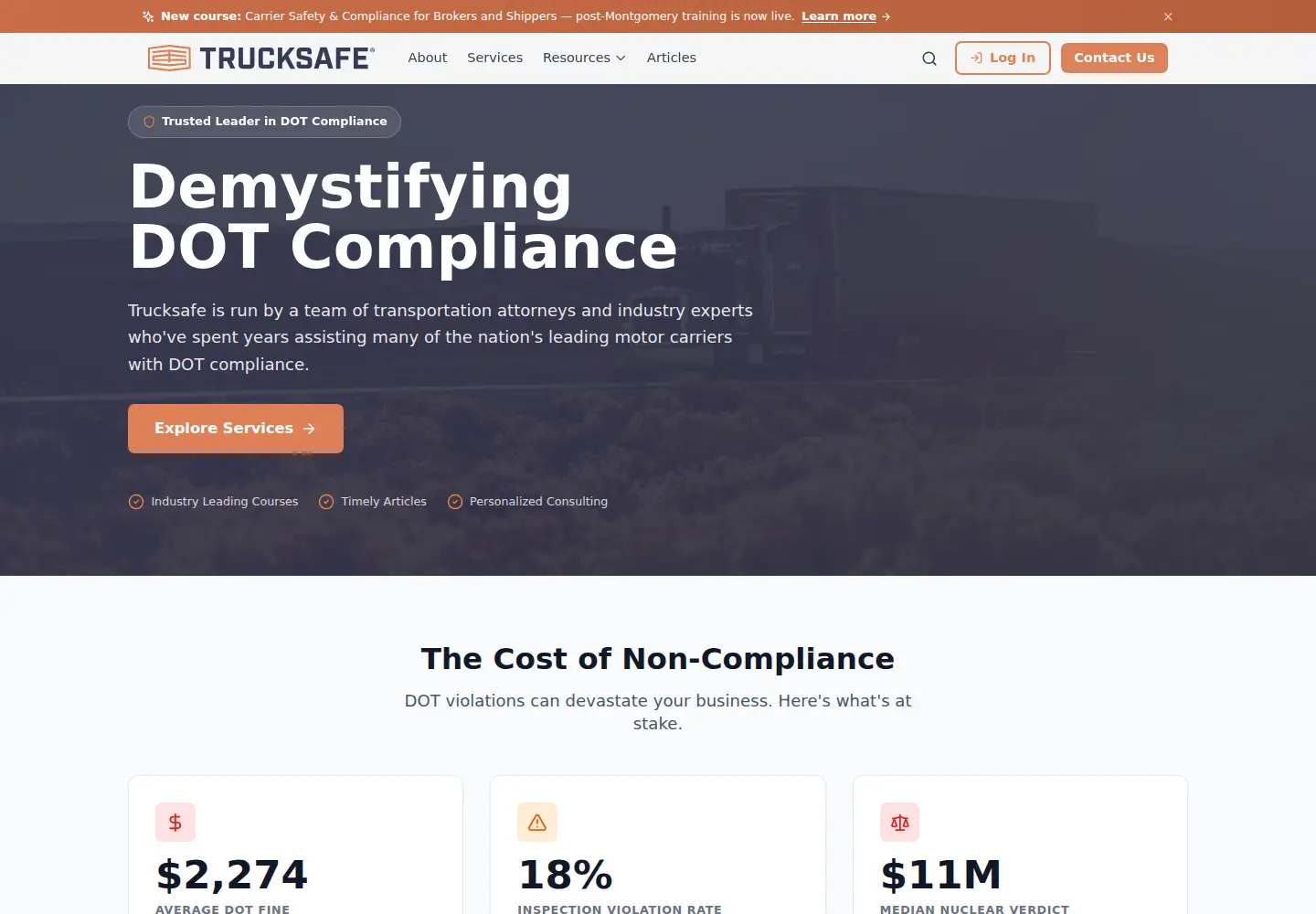Screen dimensions: 1316x914
Task: Click checkmark icon beside Industry Leading Courses
Action: (136, 502)
